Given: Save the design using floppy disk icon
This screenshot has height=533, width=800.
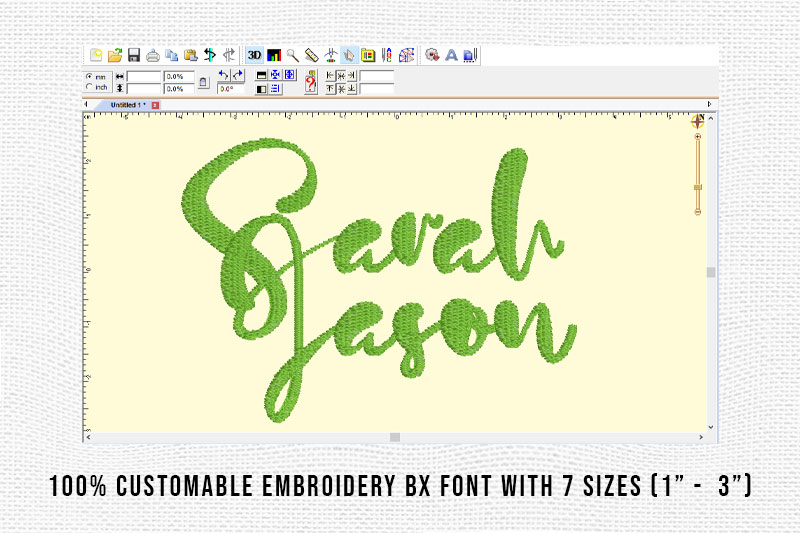Looking at the screenshot, I should pos(134,55).
